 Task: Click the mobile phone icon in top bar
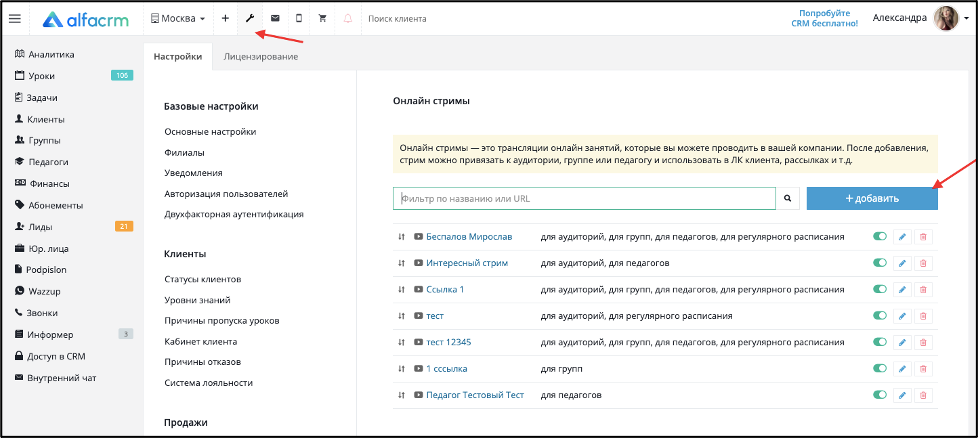tap(299, 18)
